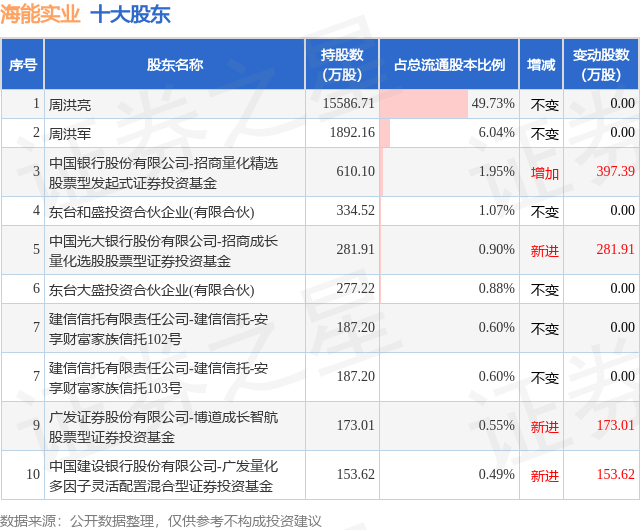
Task: Click holdings value 610.10
Action: click(356, 171)
